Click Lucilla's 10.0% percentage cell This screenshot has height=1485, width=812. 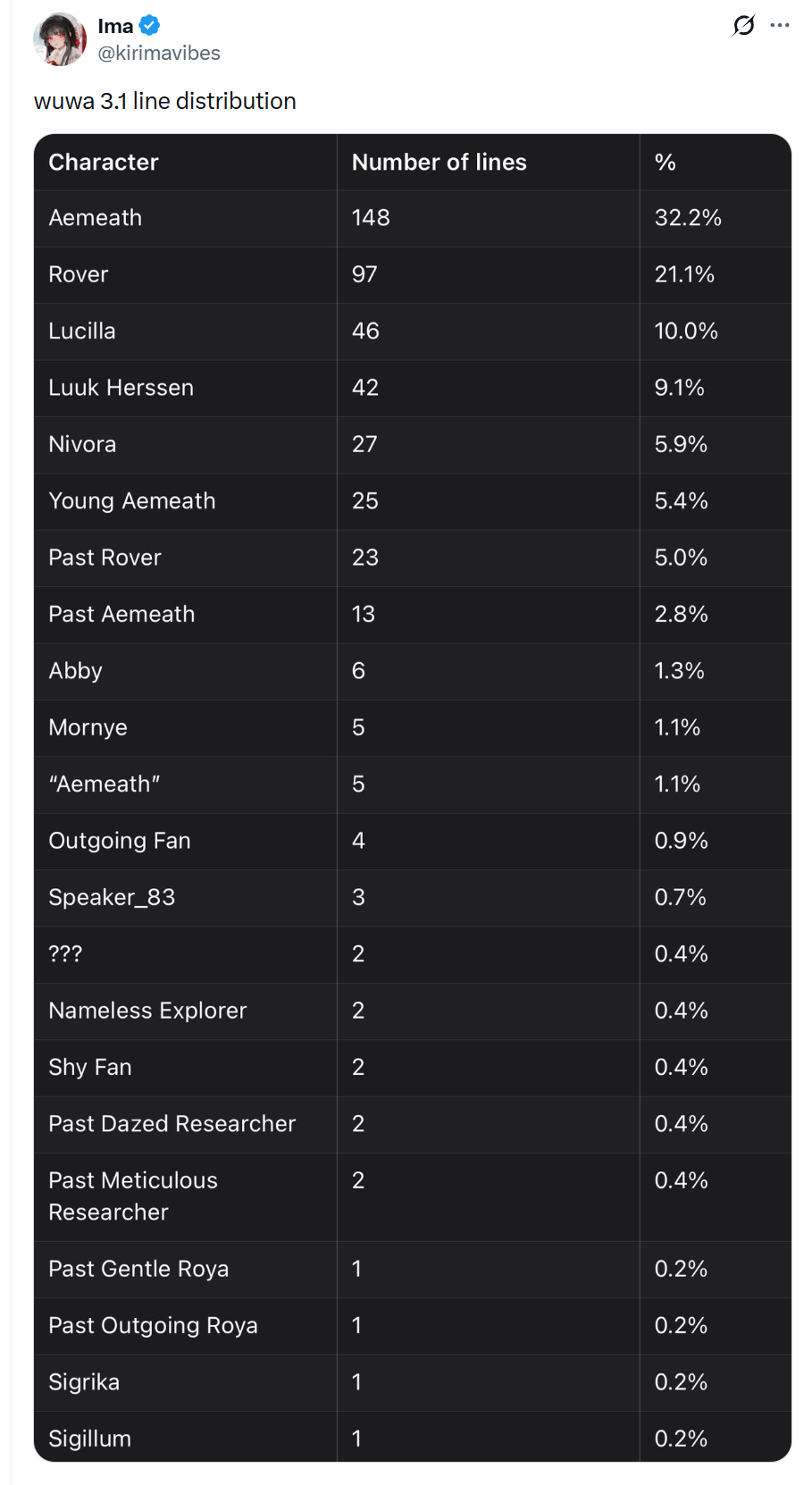686,331
